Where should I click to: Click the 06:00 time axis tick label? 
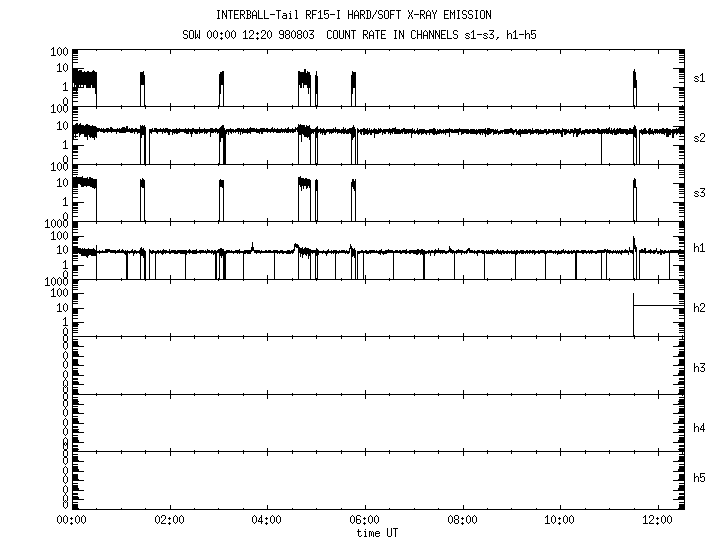(x=364, y=520)
